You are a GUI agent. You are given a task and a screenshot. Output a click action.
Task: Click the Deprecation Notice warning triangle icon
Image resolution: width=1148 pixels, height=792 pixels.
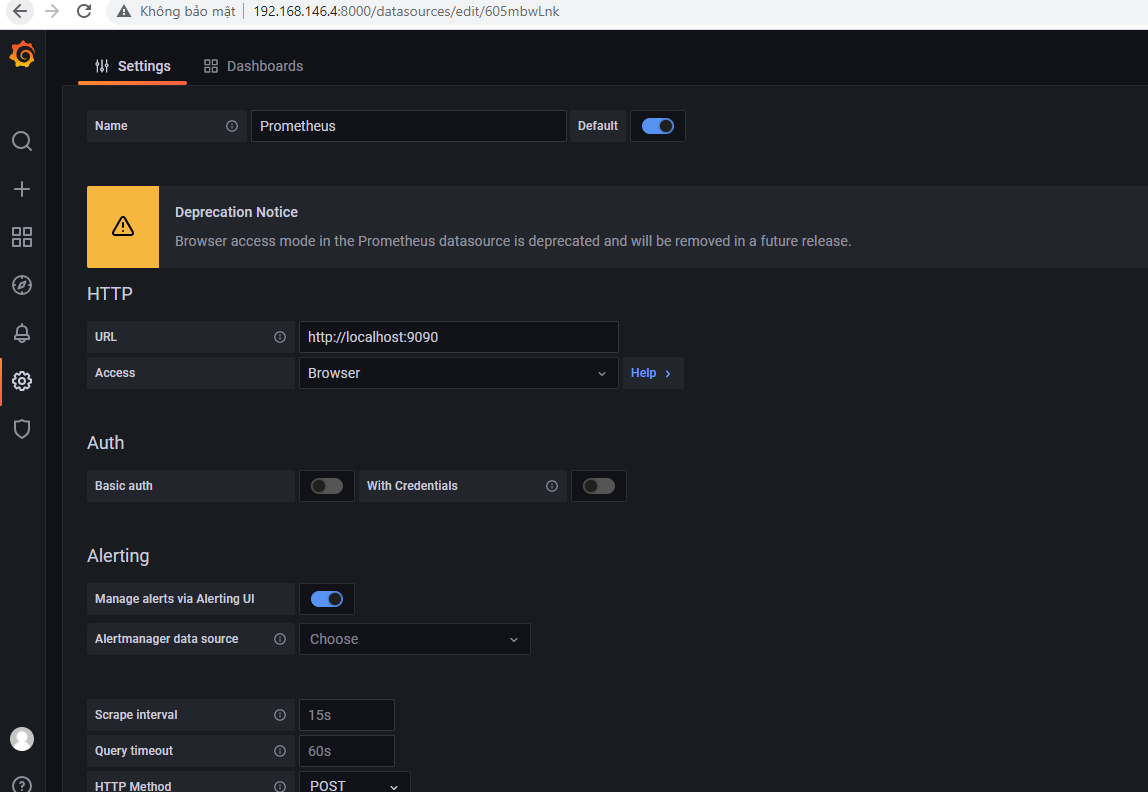click(123, 226)
